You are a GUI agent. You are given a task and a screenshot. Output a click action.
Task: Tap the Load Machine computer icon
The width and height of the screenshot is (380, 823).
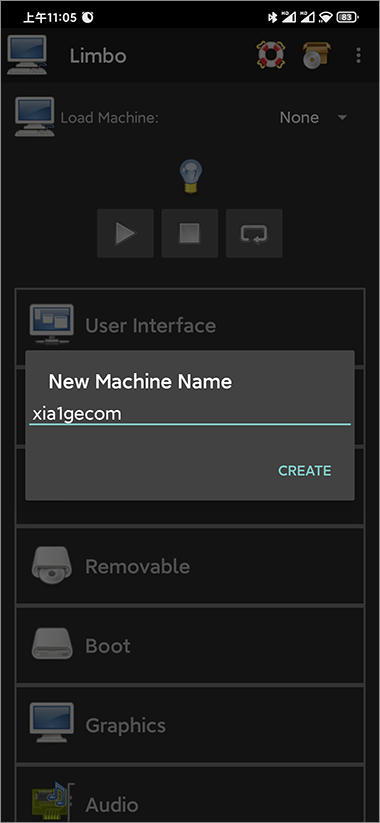[x=35, y=117]
